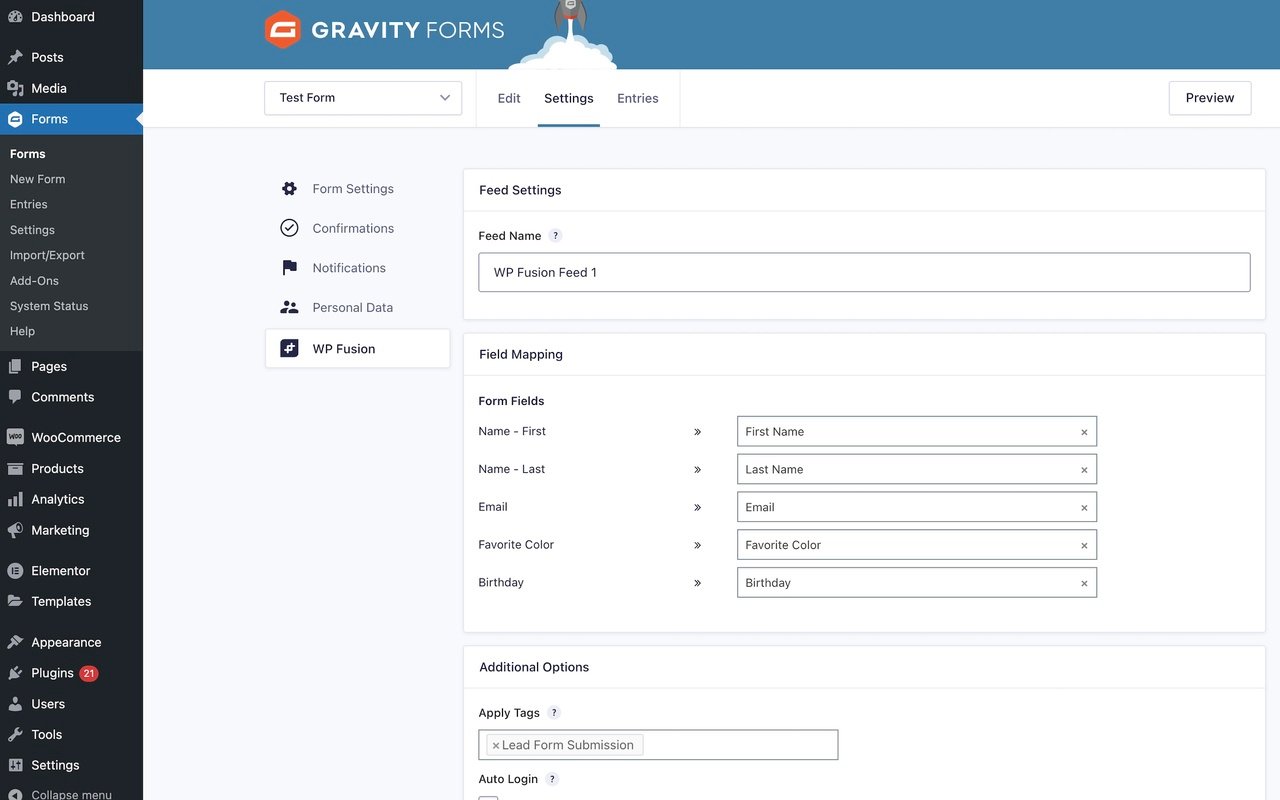Open the Birthday field mapping dropdown

(916, 582)
